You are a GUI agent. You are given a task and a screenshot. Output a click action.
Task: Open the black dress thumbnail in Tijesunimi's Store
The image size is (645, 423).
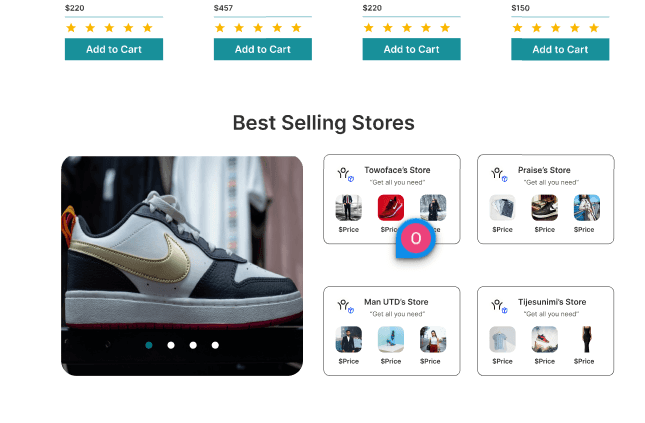click(x=587, y=339)
